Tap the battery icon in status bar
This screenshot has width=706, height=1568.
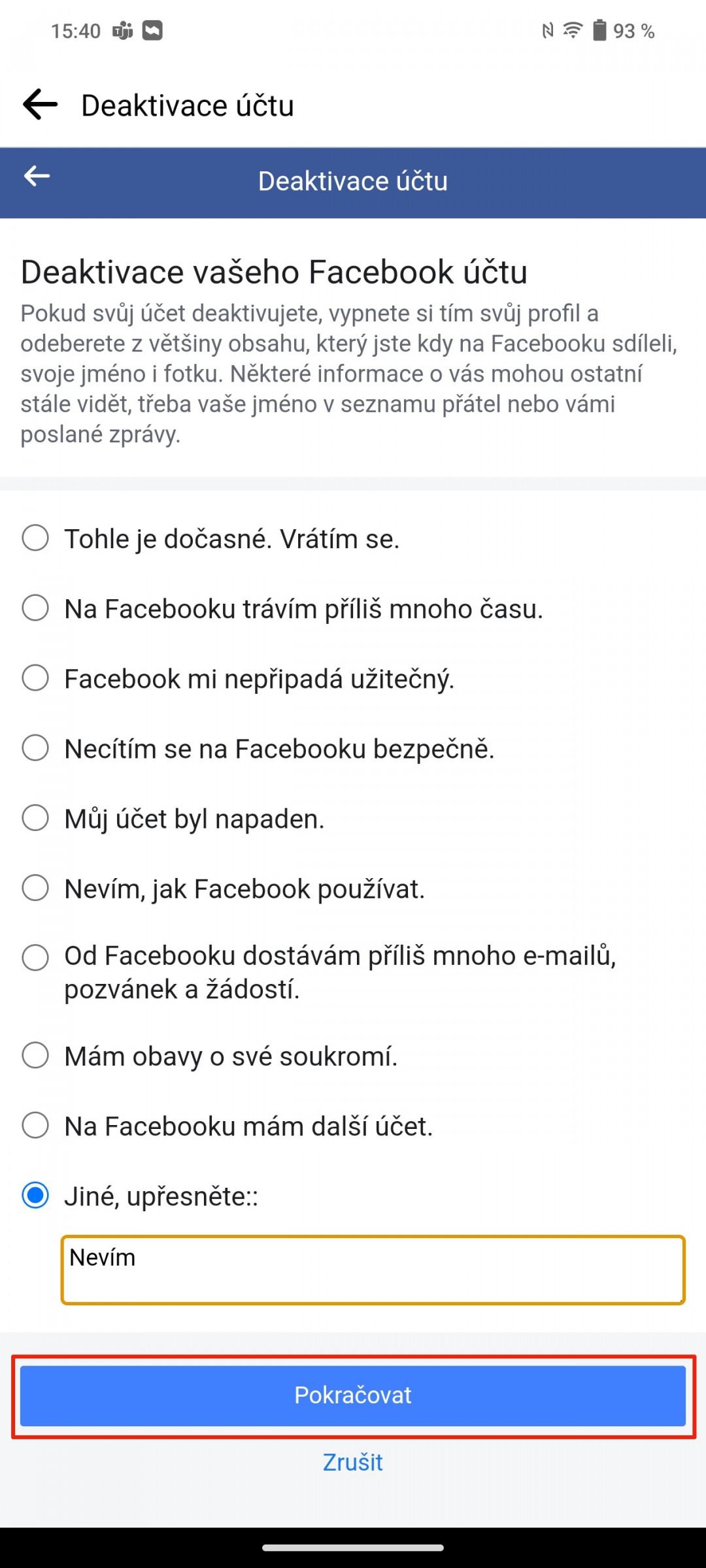click(599, 30)
